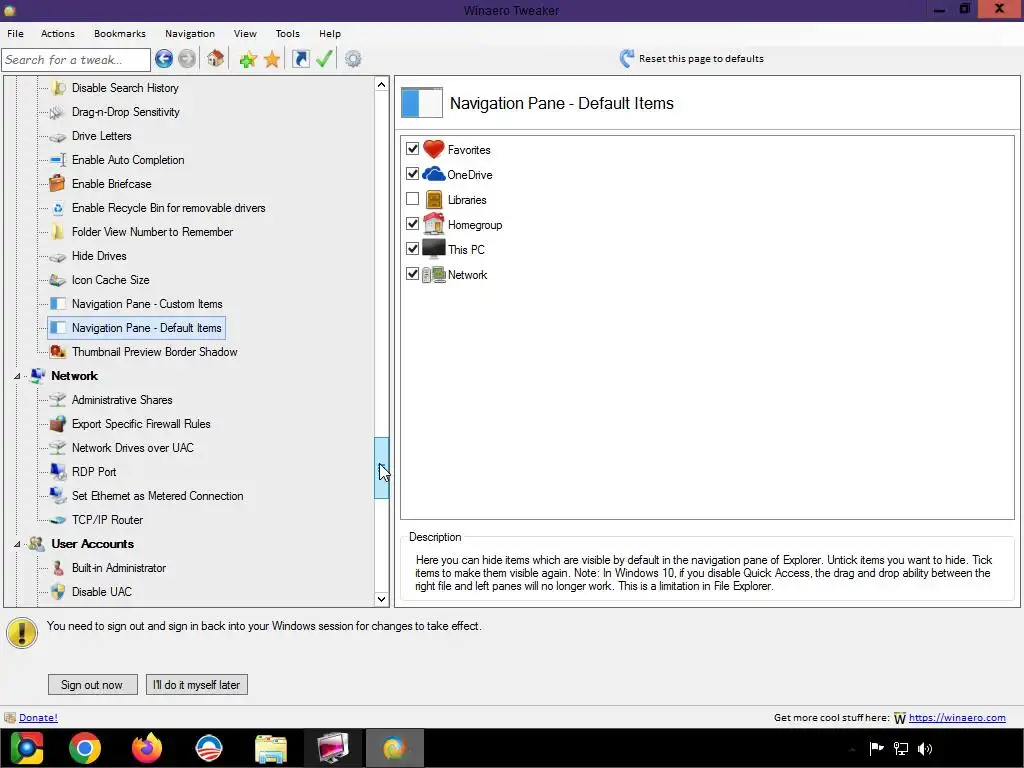
Task: Click the Disable UAC shield icon
Action: pyautogui.click(x=58, y=592)
